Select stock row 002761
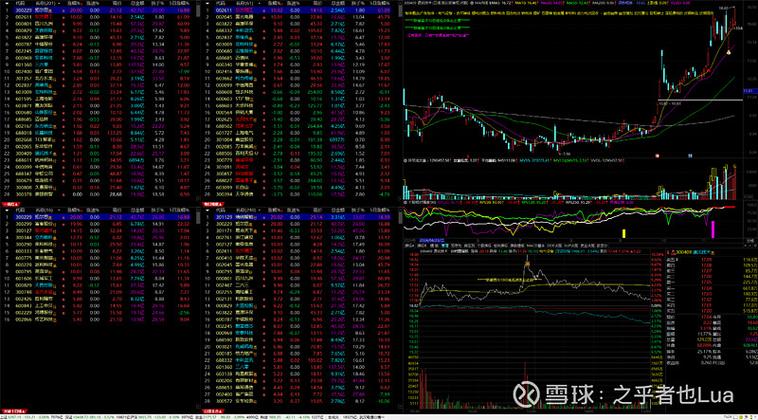758x420 pixels. [299, 237]
